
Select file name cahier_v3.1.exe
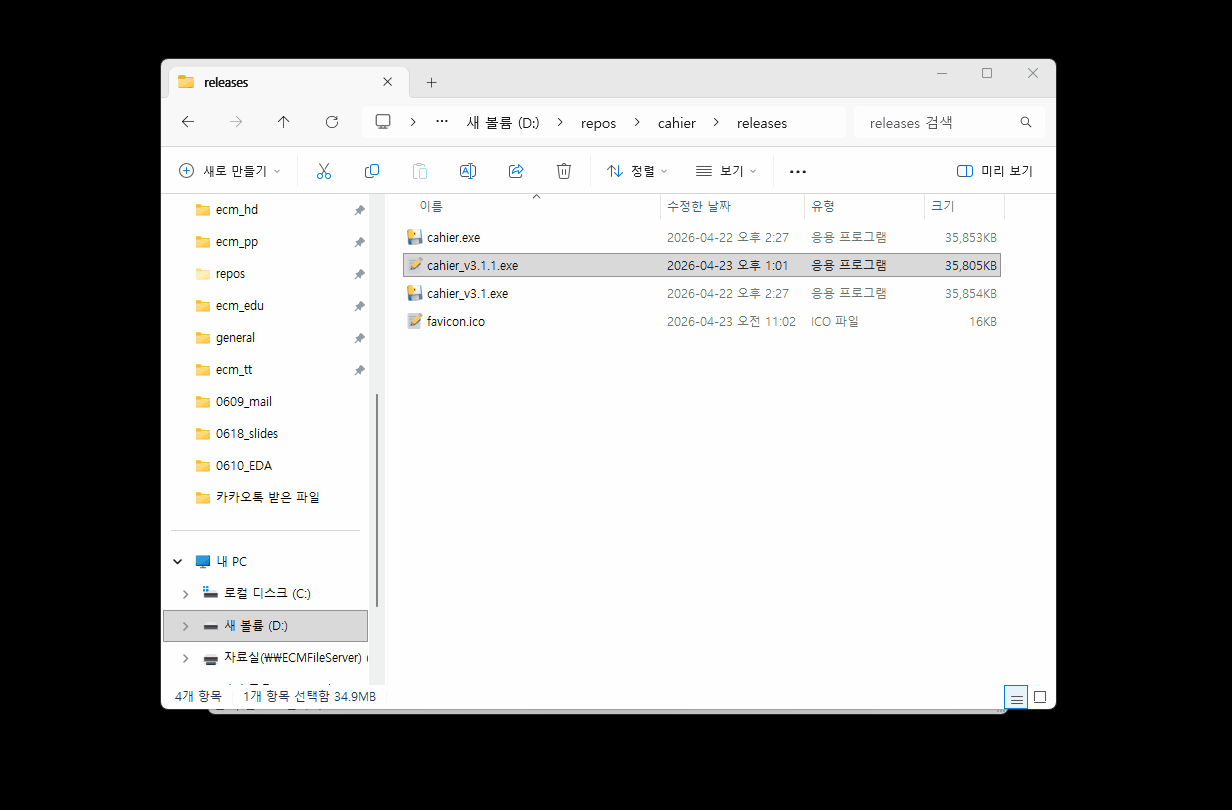tap(467, 293)
